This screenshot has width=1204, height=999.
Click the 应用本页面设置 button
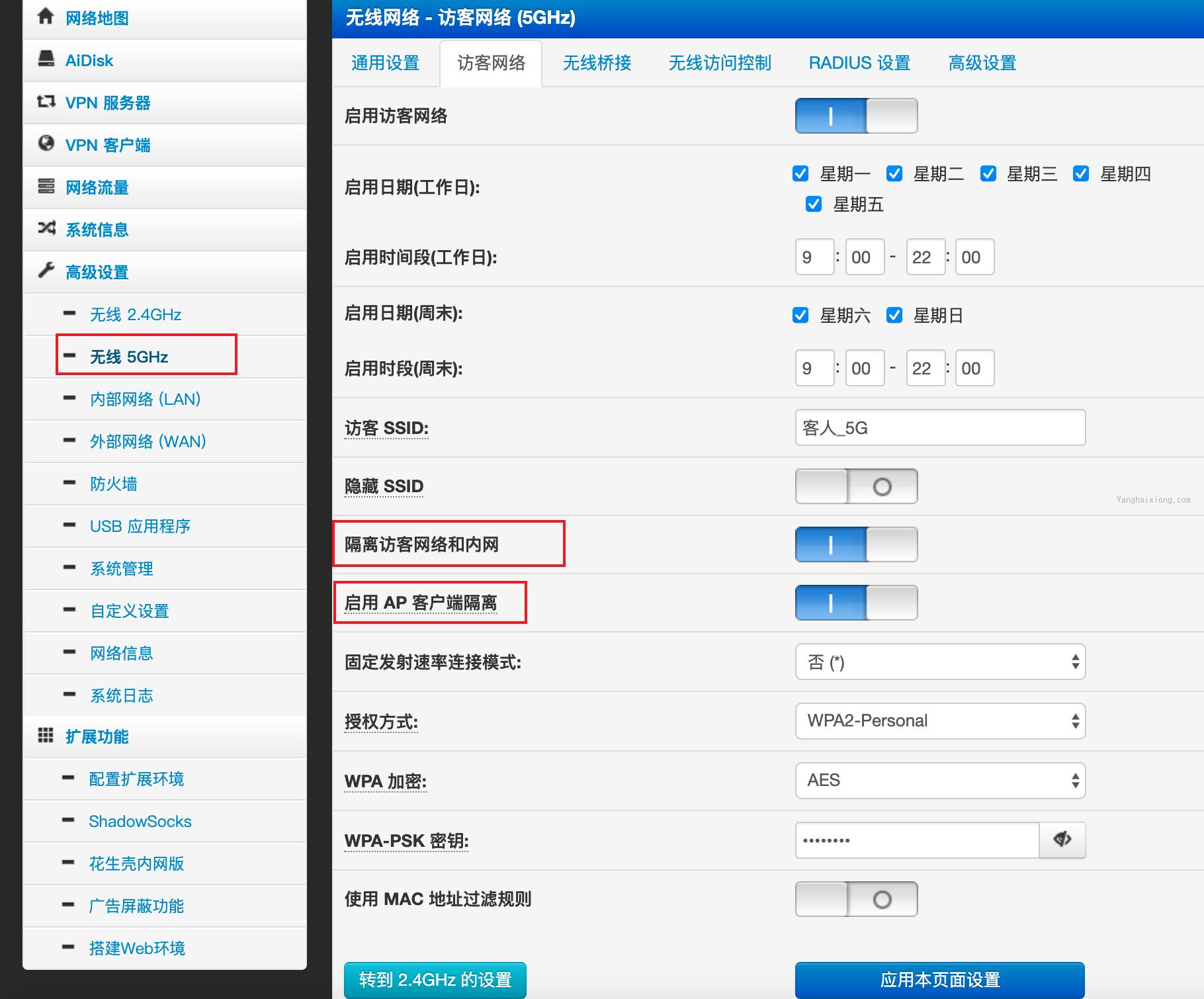(x=940, y=980)
